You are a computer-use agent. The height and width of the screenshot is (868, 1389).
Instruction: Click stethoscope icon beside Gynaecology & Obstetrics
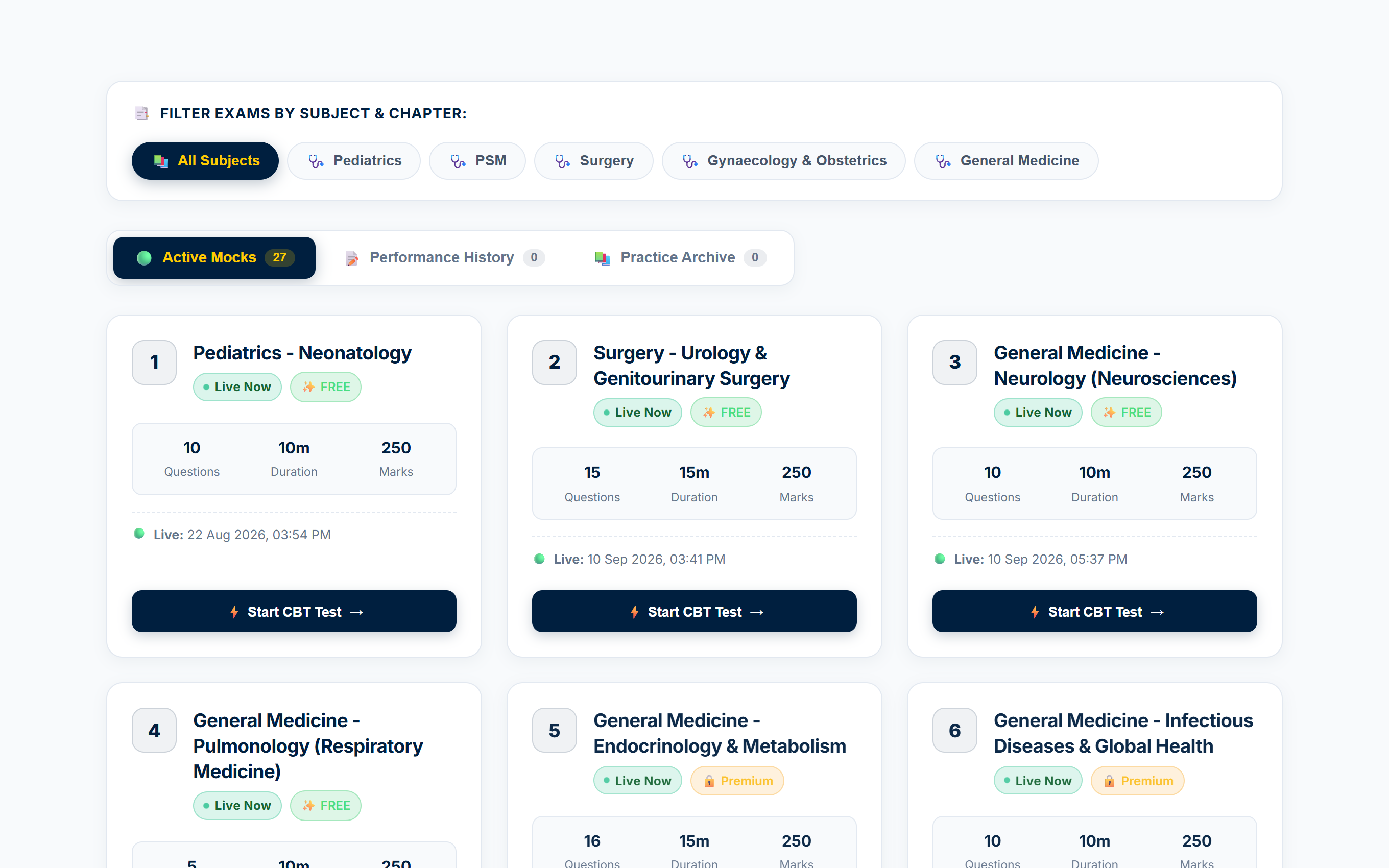tap(690, 161)
